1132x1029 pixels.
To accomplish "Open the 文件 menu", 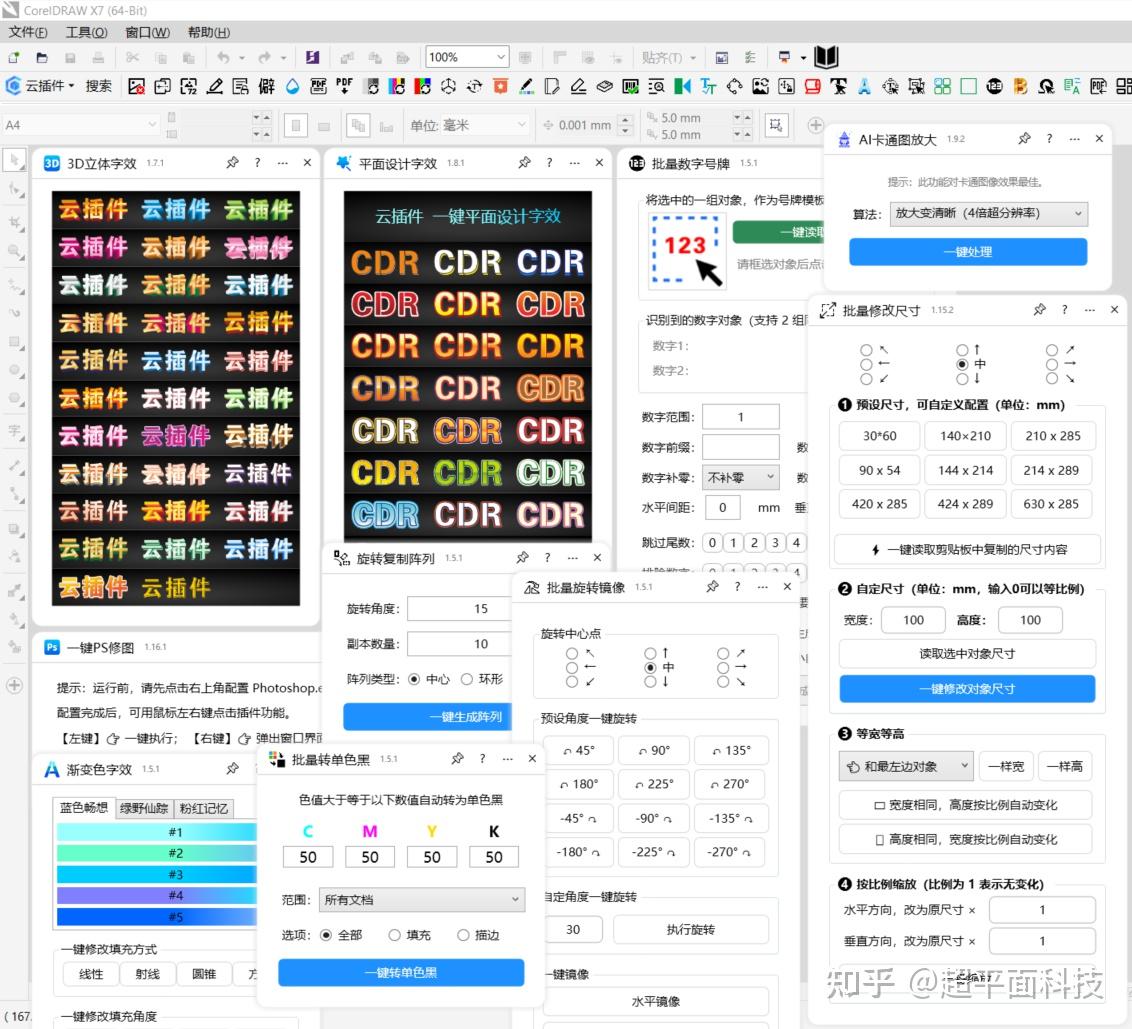I will coord(27,32).
